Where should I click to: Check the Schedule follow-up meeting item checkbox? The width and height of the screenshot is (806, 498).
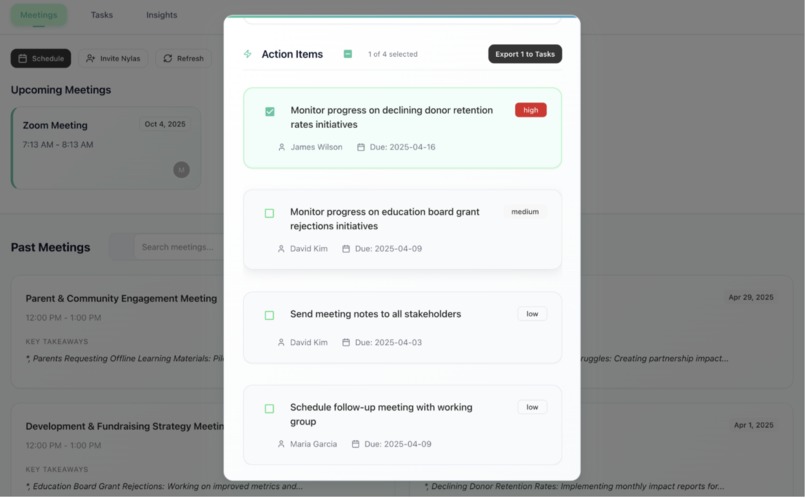point(269,409)
